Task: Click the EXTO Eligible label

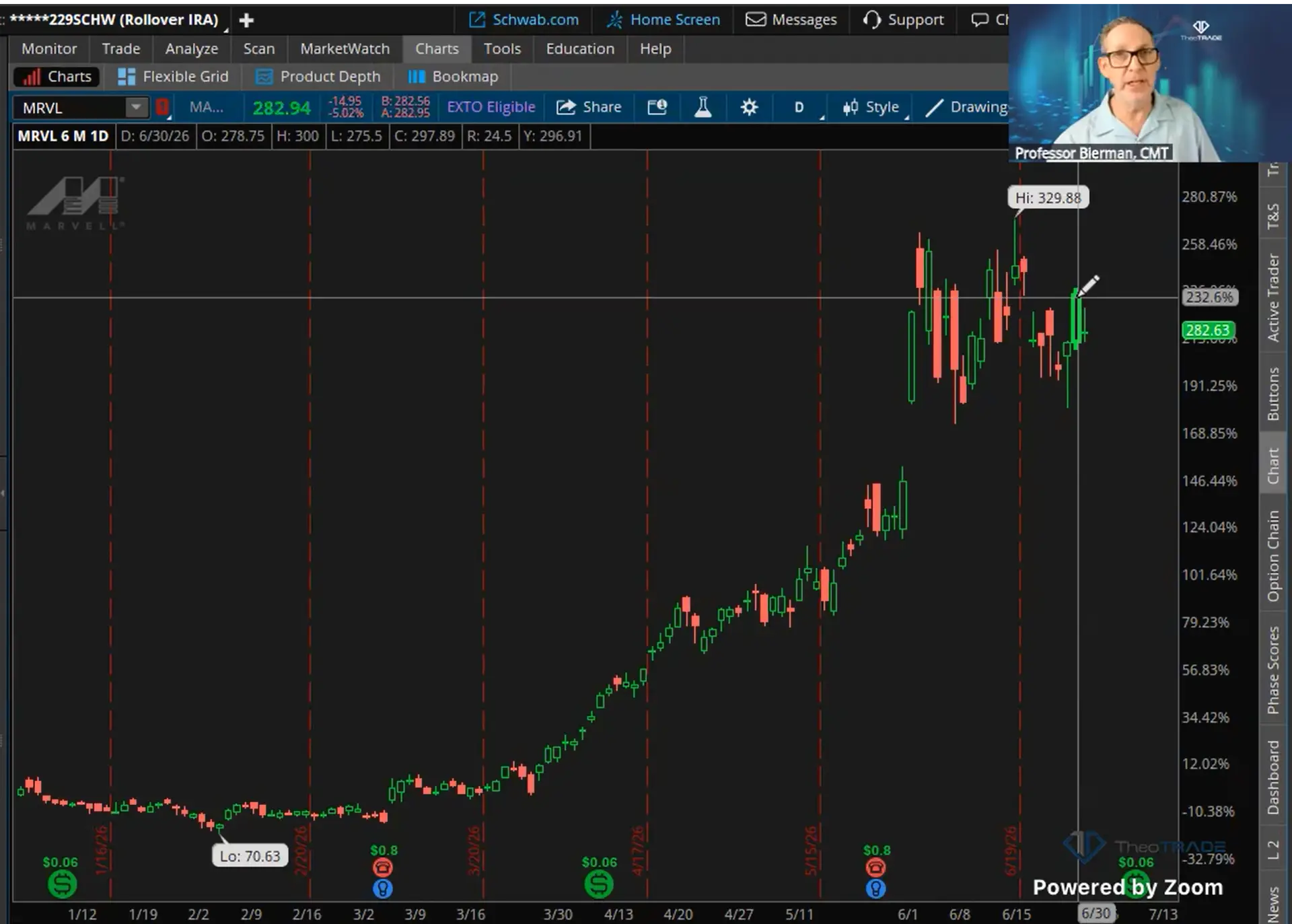Action: 491,107
